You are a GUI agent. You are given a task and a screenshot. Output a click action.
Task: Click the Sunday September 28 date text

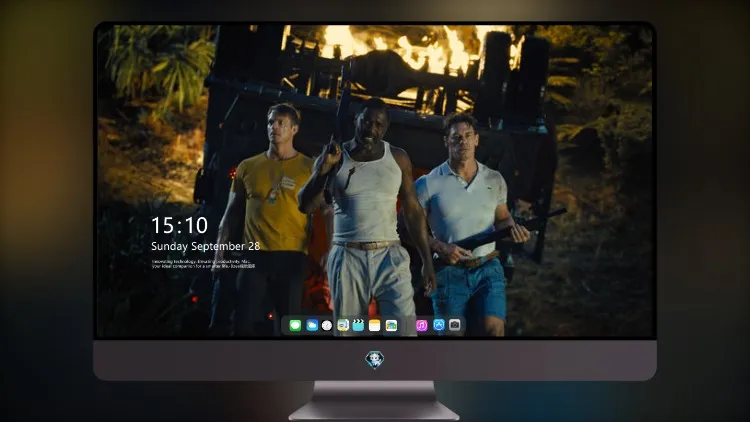pyautogui.click(x=206, y=246)
